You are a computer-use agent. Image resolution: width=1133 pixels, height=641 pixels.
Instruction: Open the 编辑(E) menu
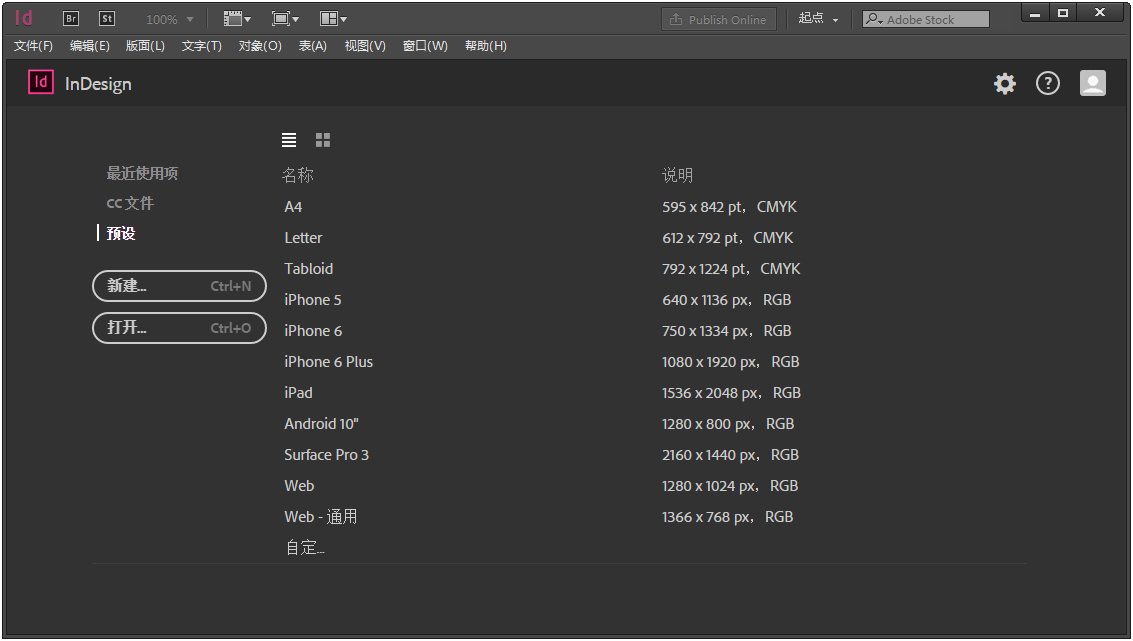90,46
